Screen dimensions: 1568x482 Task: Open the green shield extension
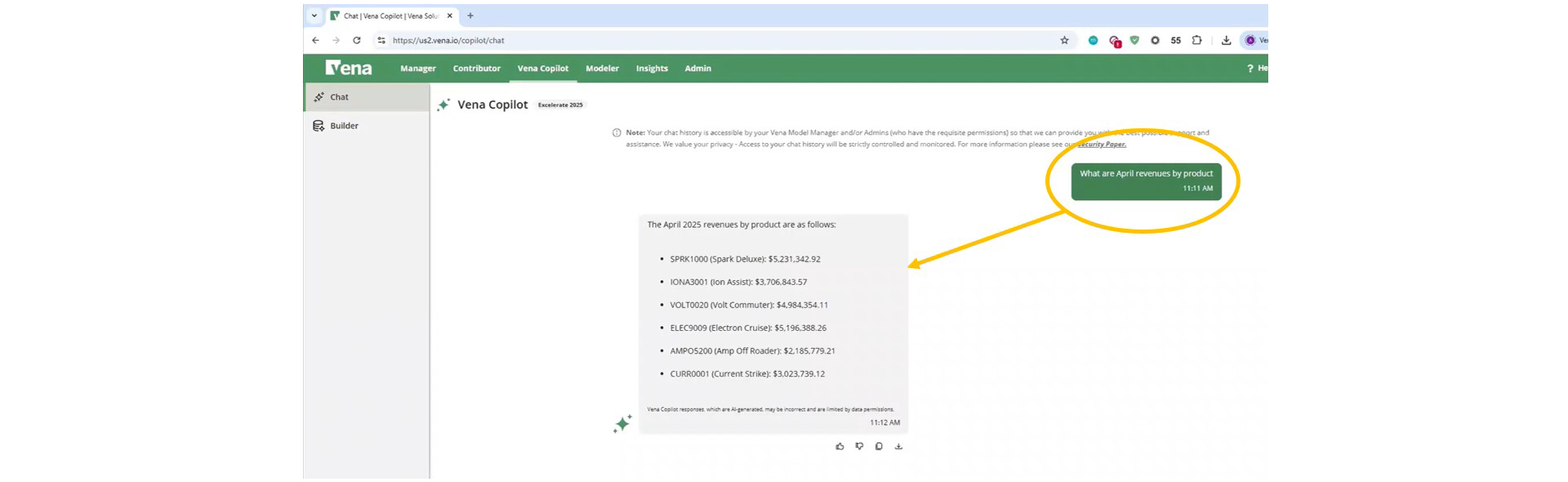coord(1134,40)
